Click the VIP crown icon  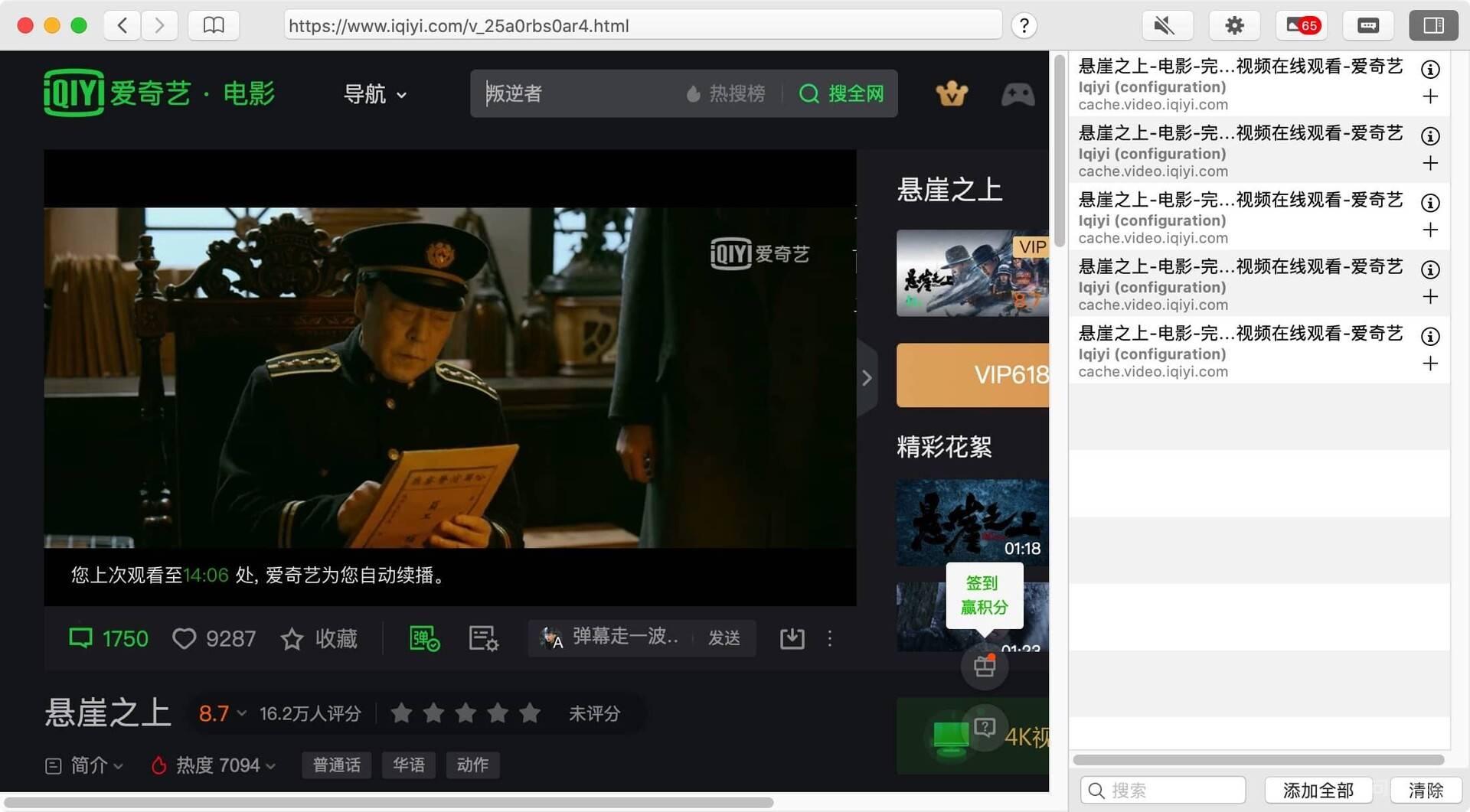(x=952, y=94)
